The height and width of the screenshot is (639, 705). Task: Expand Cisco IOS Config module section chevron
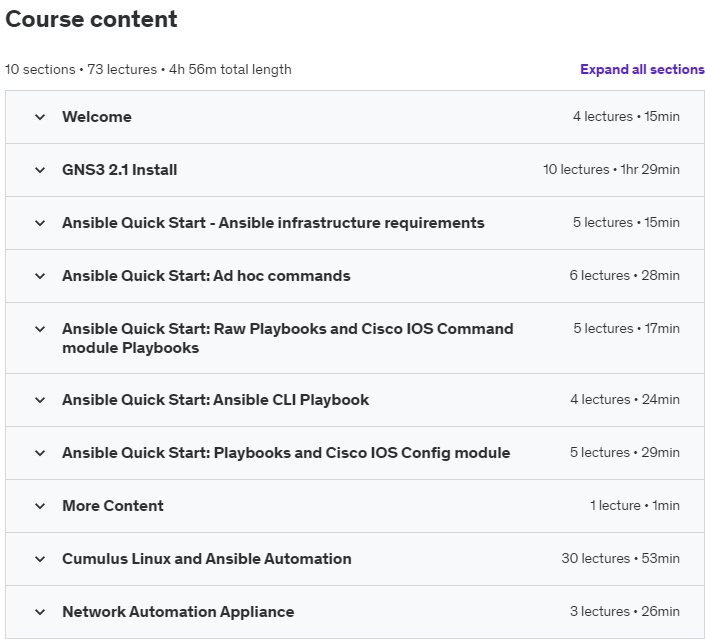pyautogui.click(x=40, y=453)
